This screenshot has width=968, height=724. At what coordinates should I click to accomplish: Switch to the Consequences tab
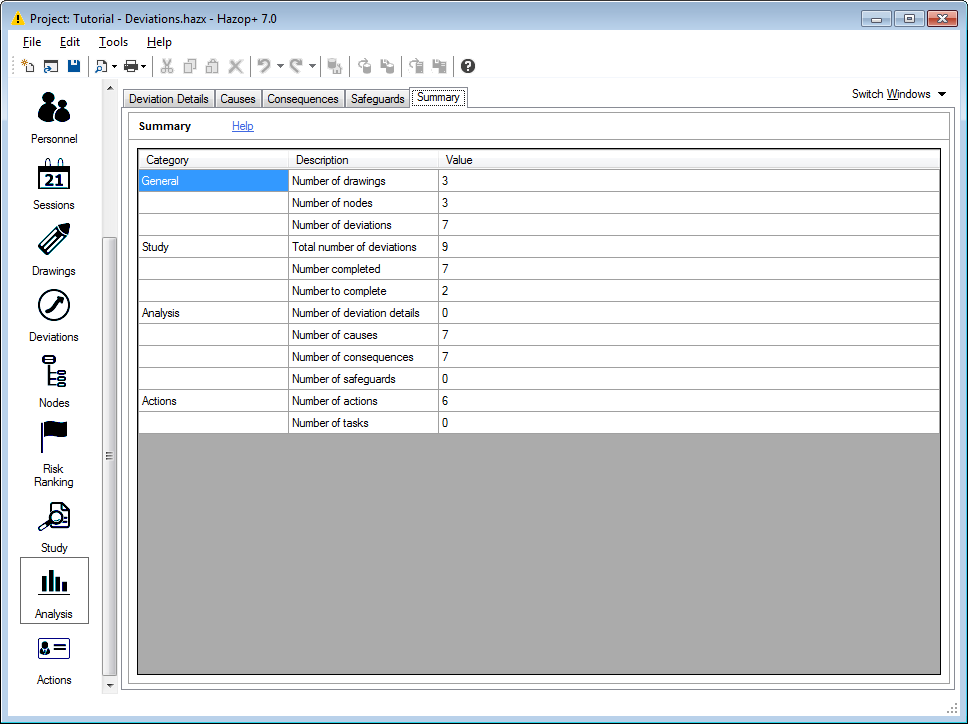[x=302, y=99]
